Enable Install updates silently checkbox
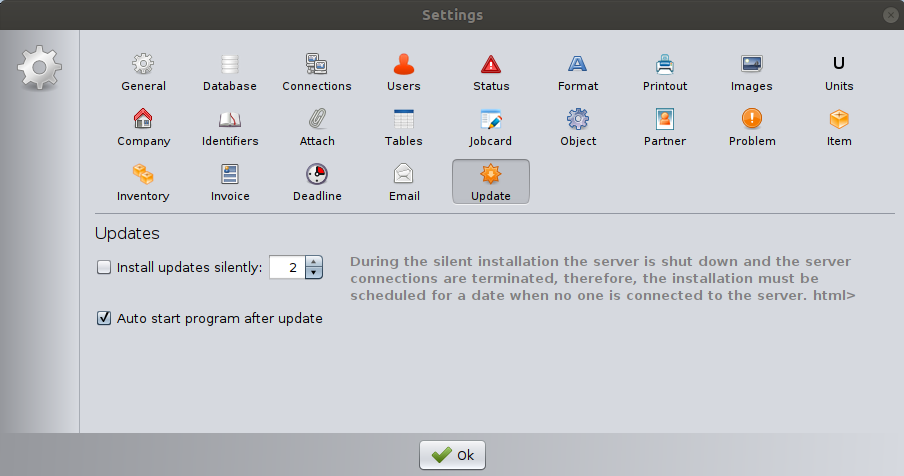The image size is (904, 476). tap(104, 267)
